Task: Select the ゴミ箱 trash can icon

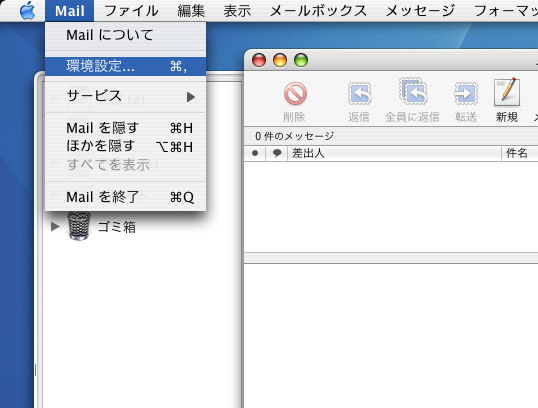Action: pos(79,226)
